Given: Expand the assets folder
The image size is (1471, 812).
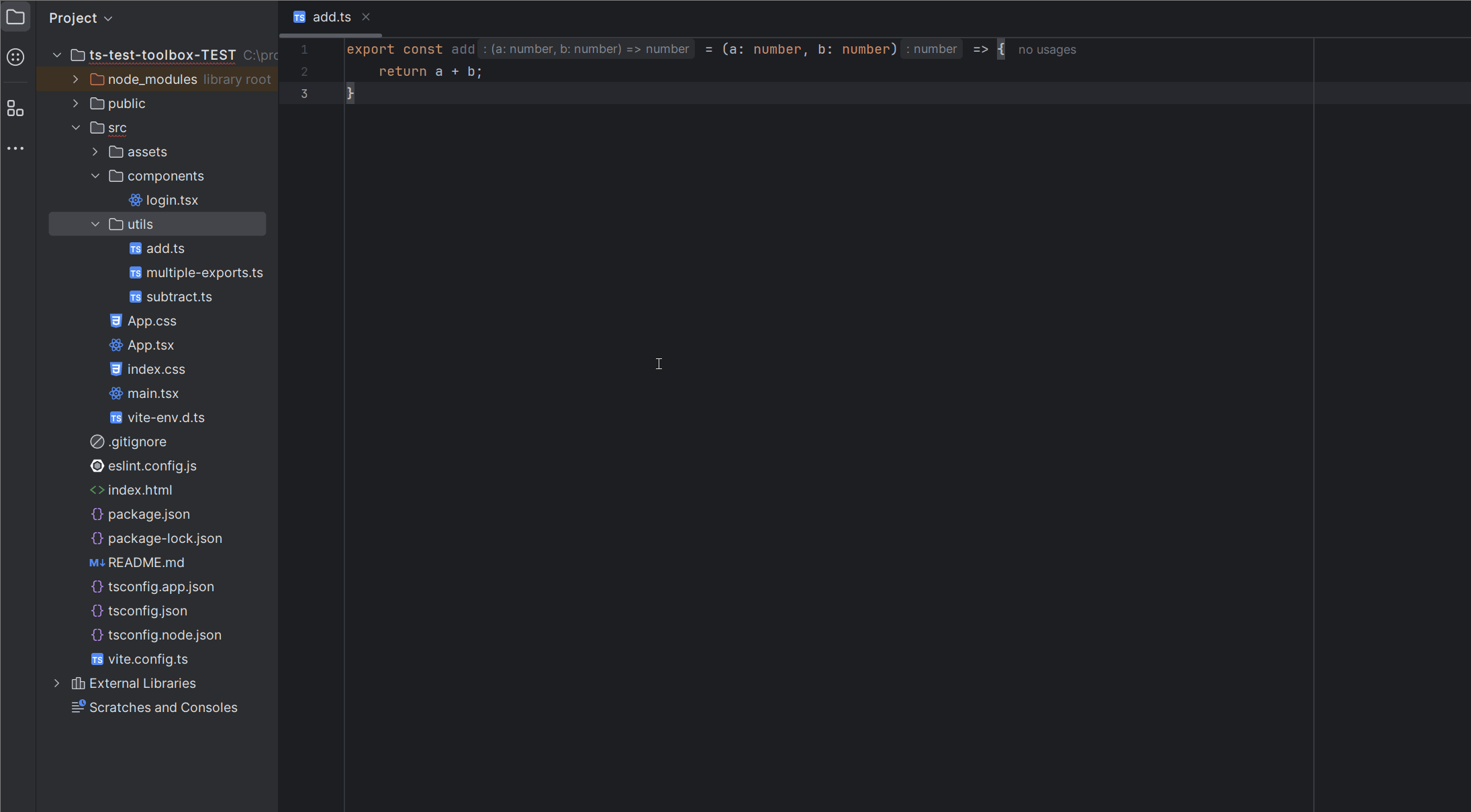Looking at the screenshot, I should click(95, 152).
